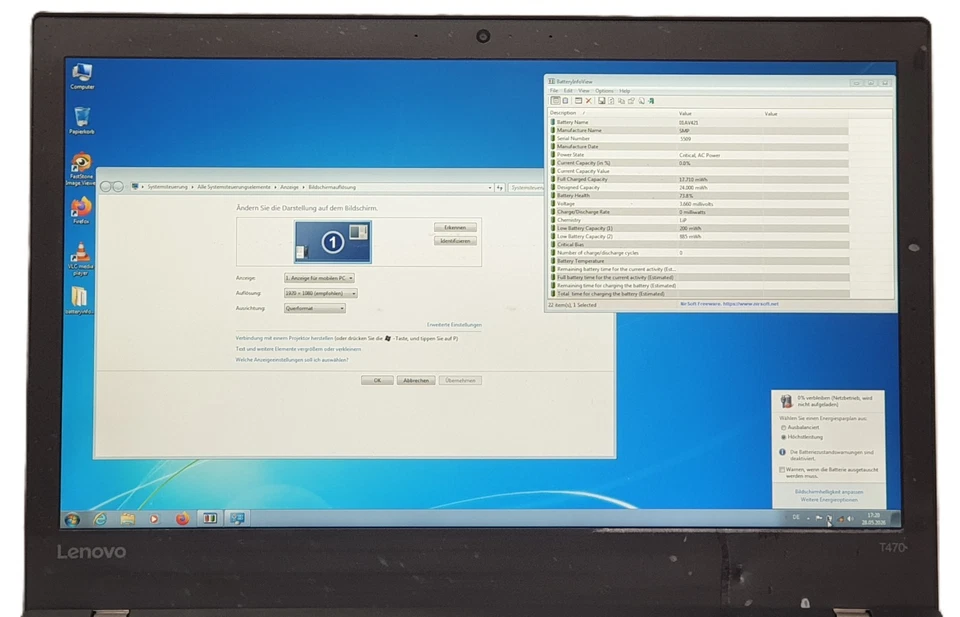The width and height of the screenshot is (960, 617).
Task: Click the battery power tray icon
Action: (829, 519)
